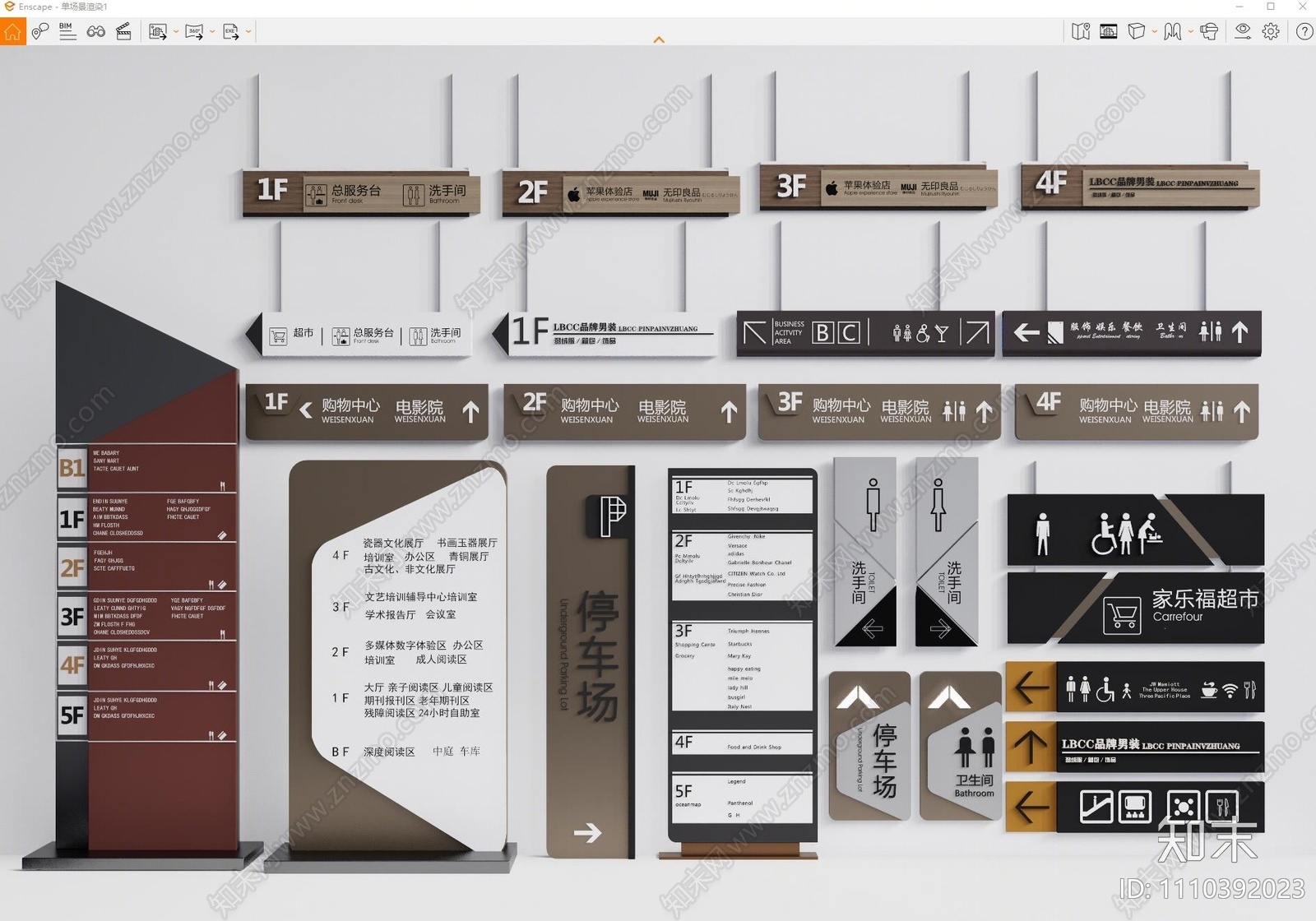Screen dimensions: 1316x921
Task: Select the cube view mode icon
Action: pyautogui.click(x=1137, y=31)
